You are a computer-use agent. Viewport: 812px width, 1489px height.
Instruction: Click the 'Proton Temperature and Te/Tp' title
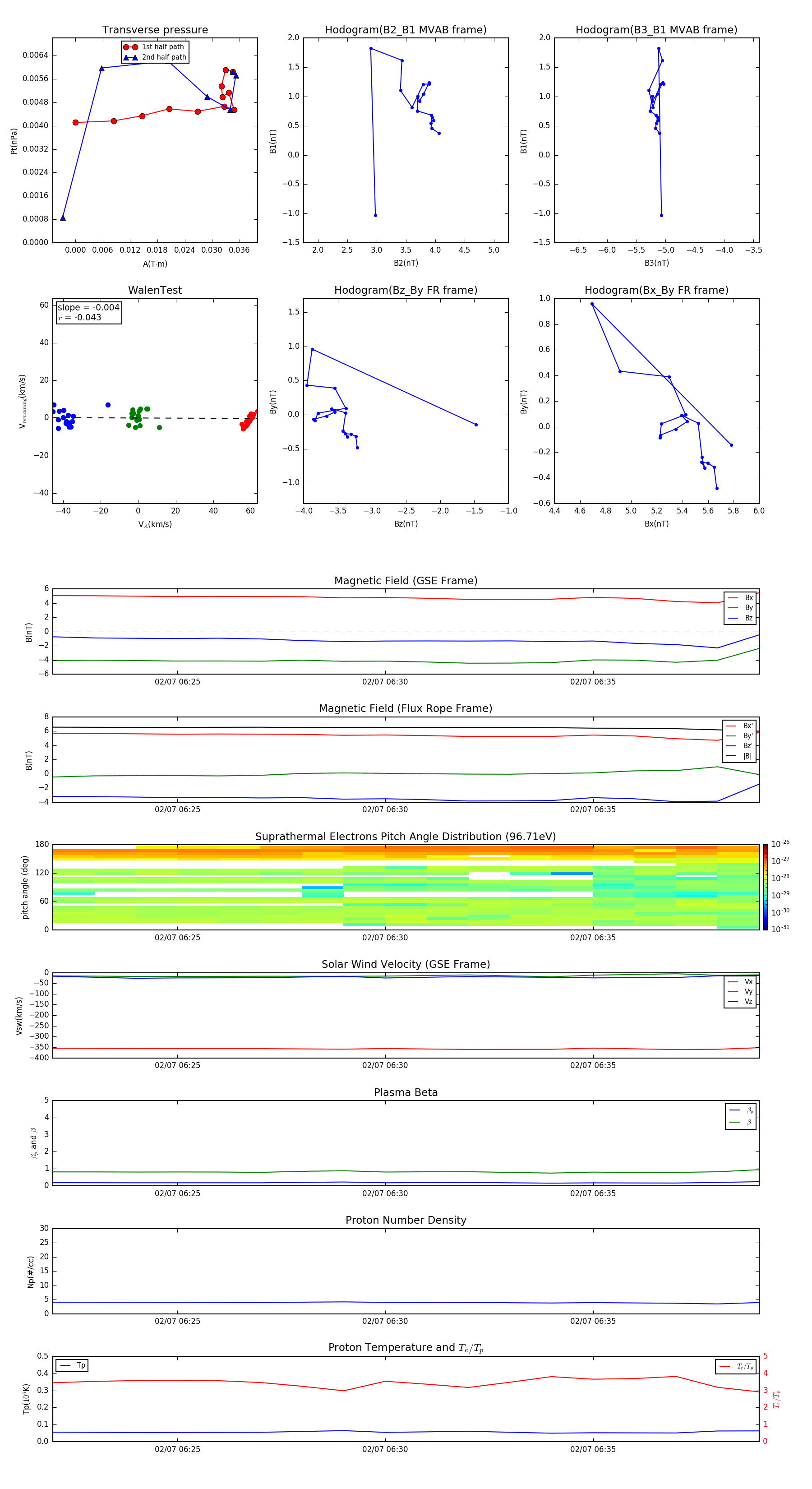pos(406,1348)
